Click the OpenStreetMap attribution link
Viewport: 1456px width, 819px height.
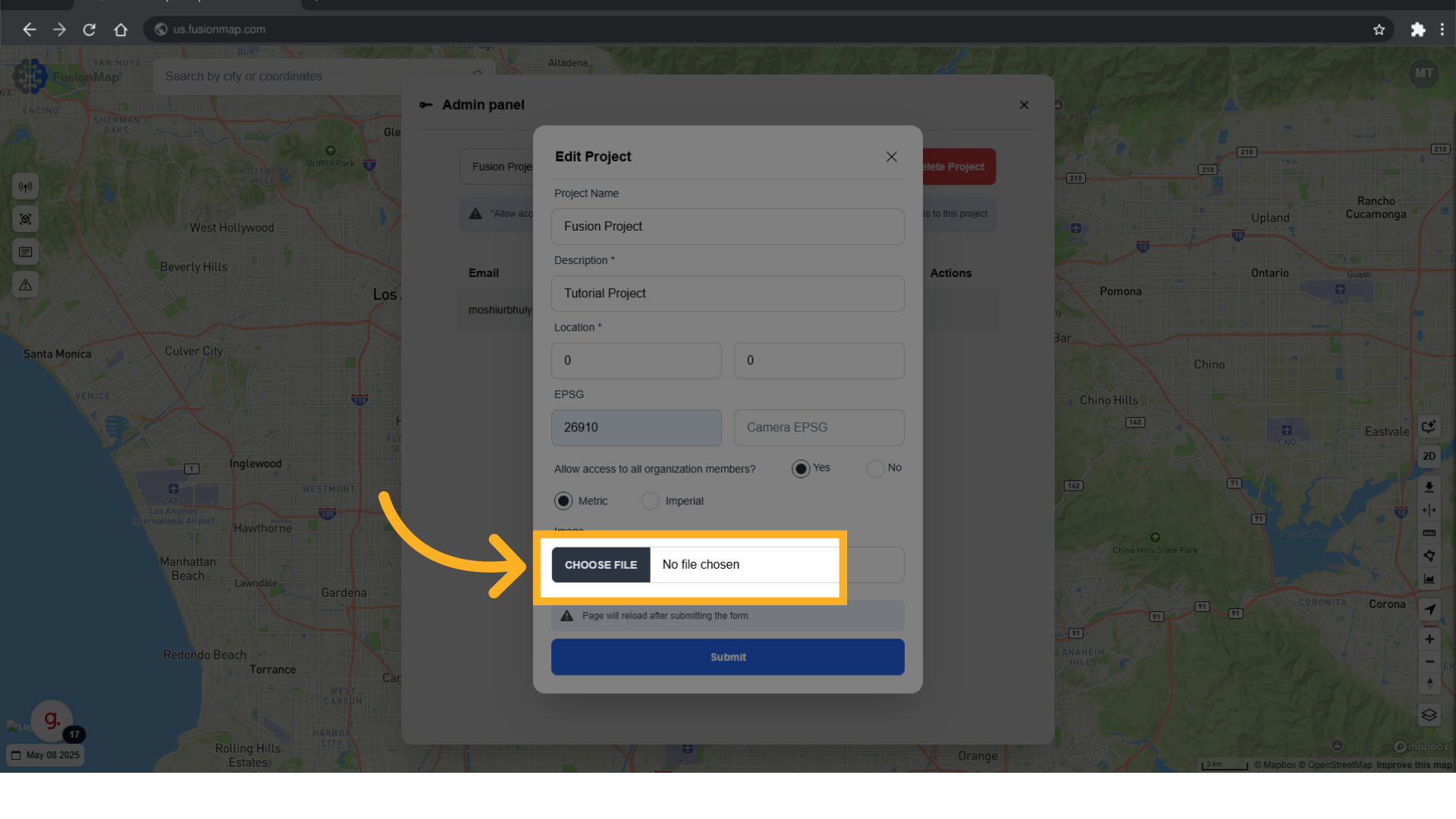1335,765
